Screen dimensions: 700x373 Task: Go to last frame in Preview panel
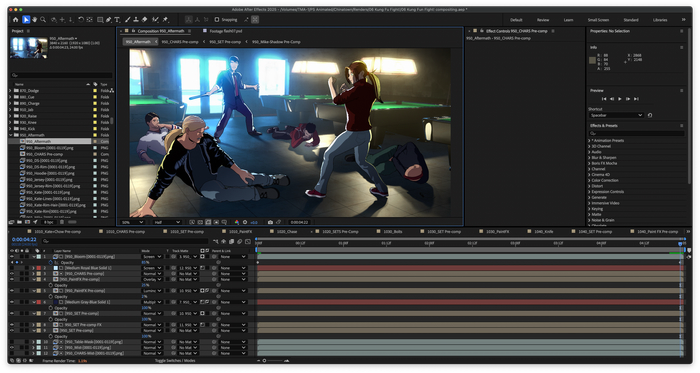[x=636, y=99]
